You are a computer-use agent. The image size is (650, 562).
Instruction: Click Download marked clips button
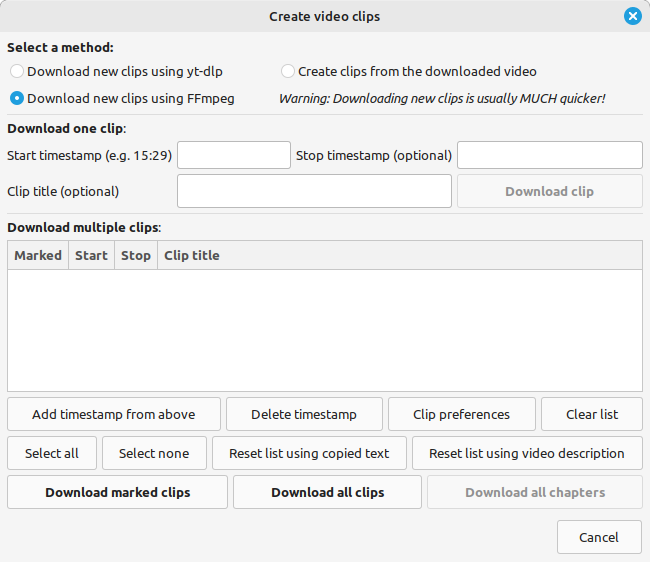[117, 492]
